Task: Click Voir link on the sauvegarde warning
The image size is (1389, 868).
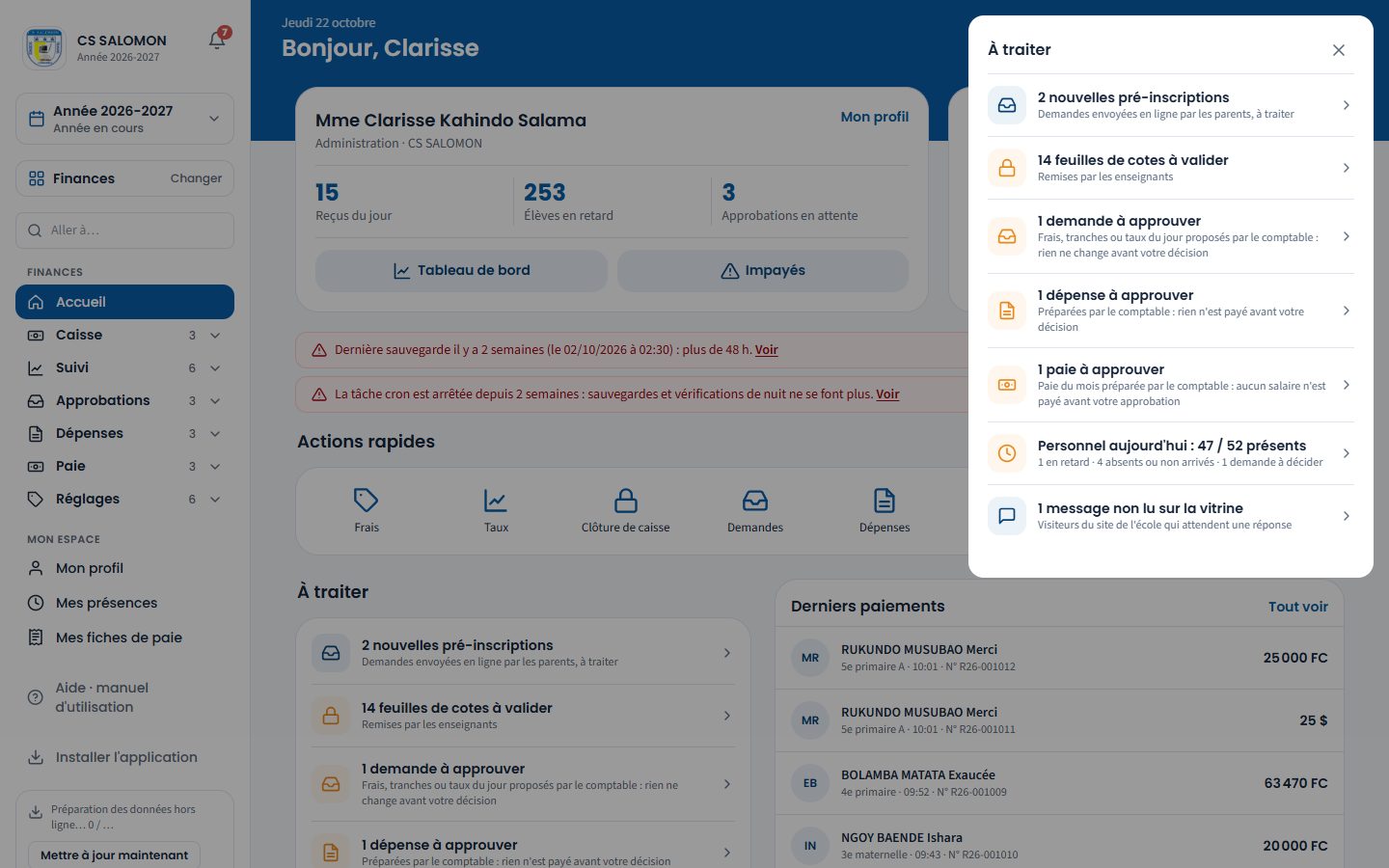Action: point(767,350)
